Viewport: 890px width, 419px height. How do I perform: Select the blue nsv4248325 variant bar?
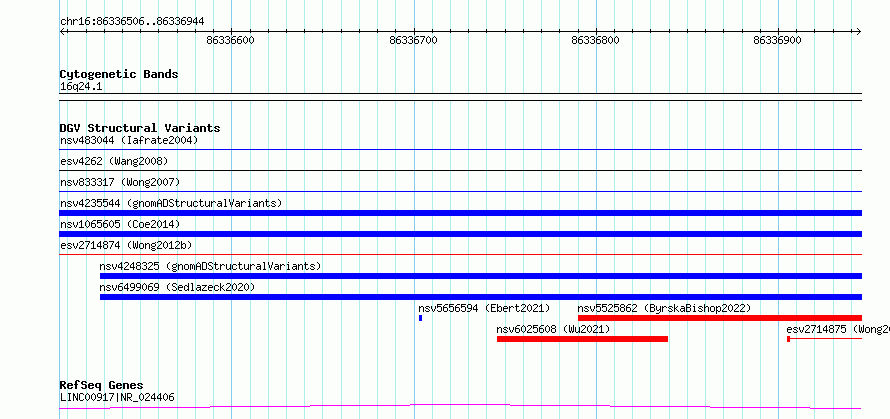(481, 276)
